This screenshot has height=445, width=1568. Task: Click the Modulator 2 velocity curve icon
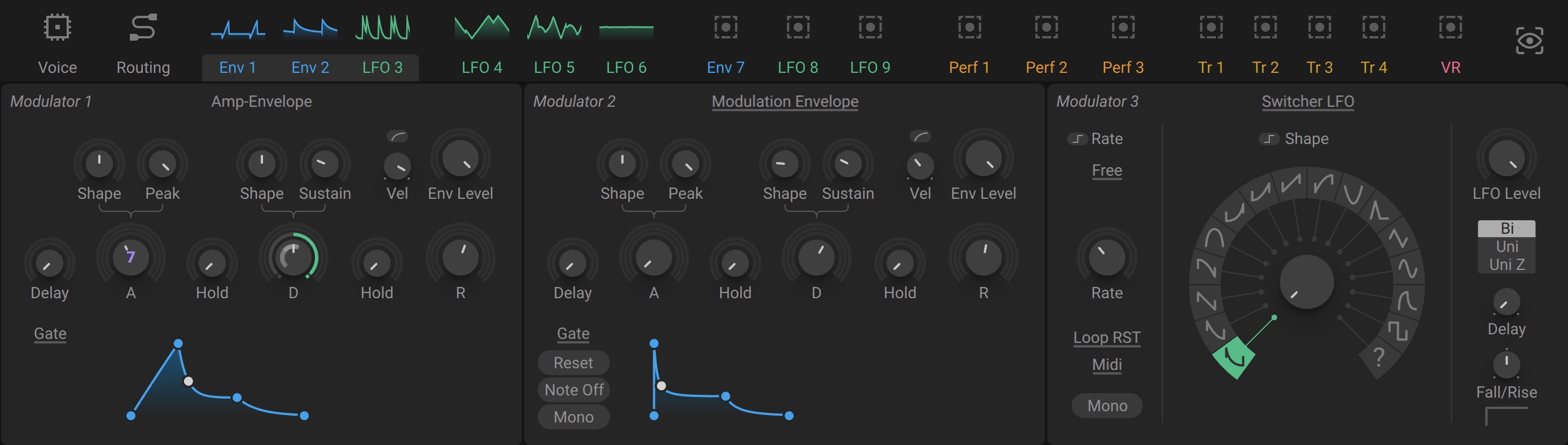921,136
